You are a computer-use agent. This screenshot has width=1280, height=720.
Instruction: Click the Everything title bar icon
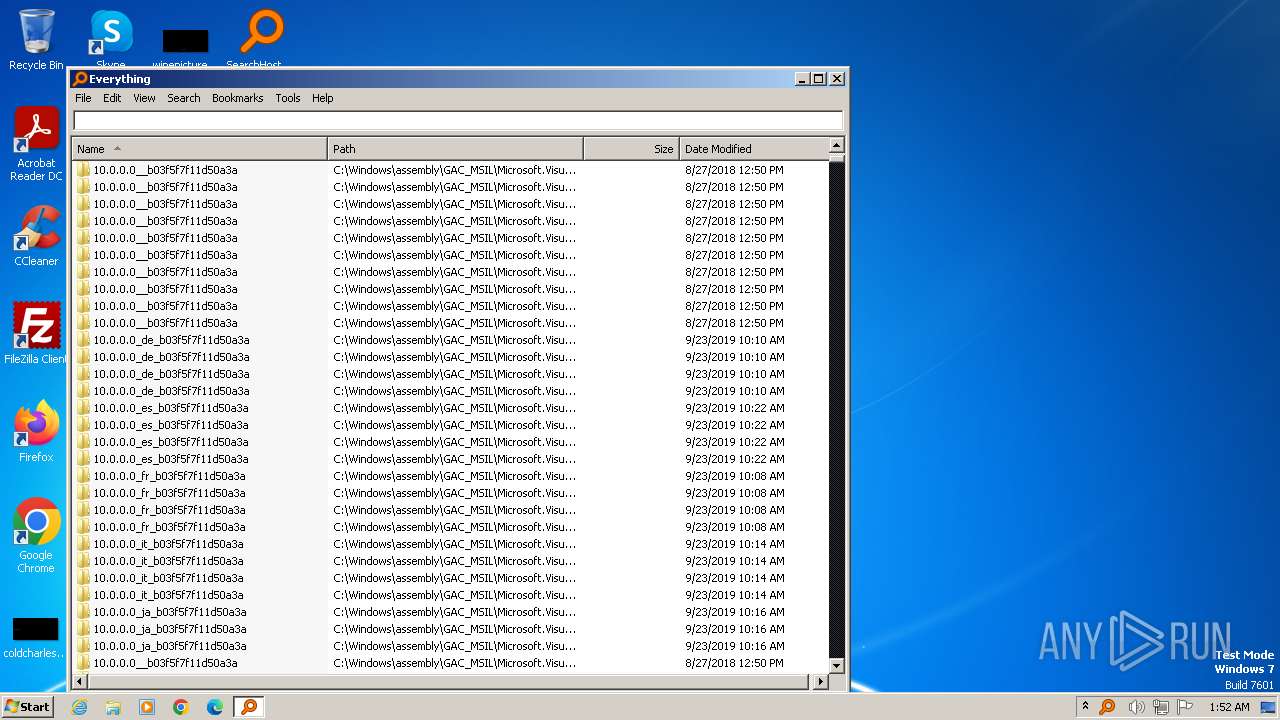80,79
